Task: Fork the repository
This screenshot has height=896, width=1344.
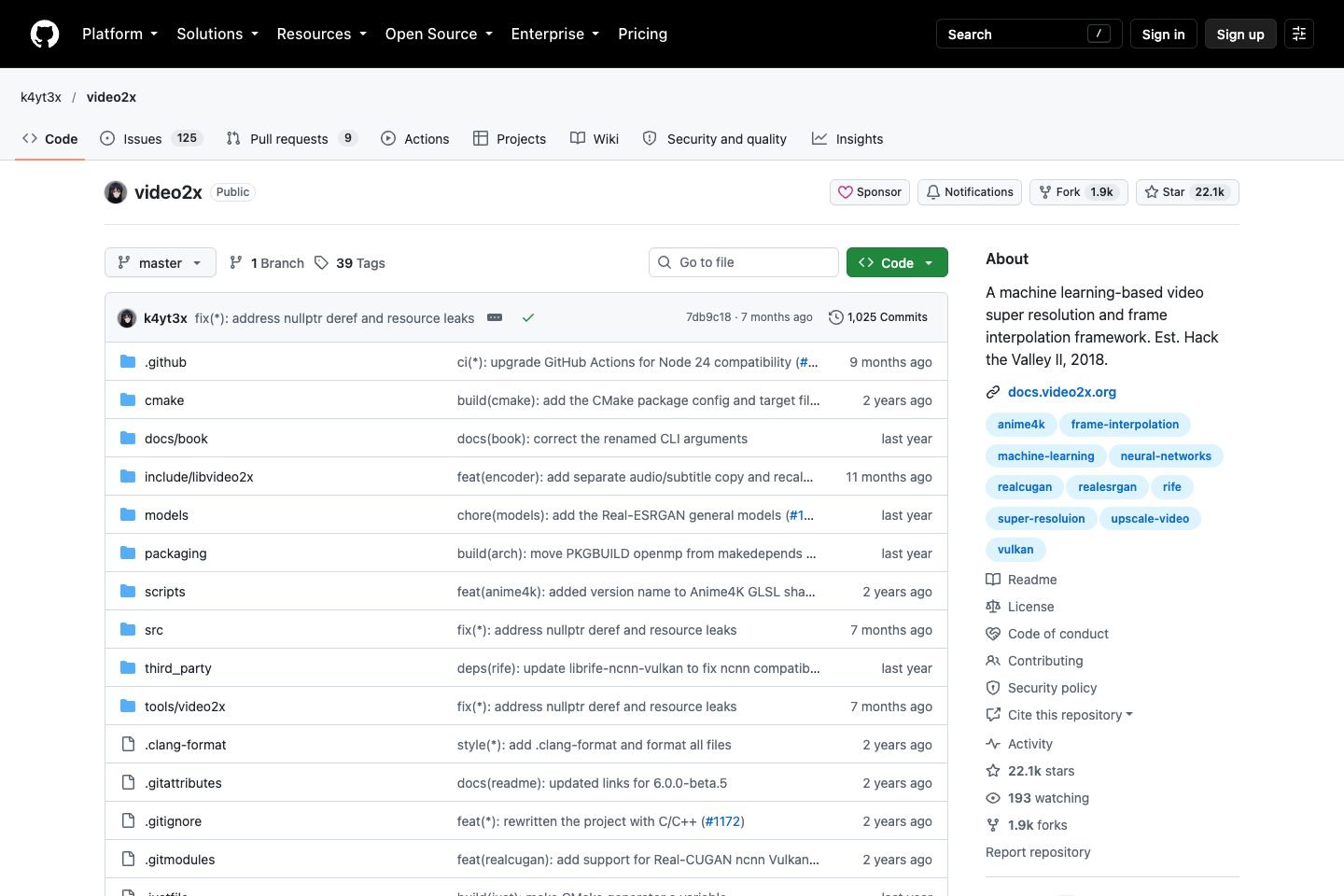Action: (x=1079, y=192)
